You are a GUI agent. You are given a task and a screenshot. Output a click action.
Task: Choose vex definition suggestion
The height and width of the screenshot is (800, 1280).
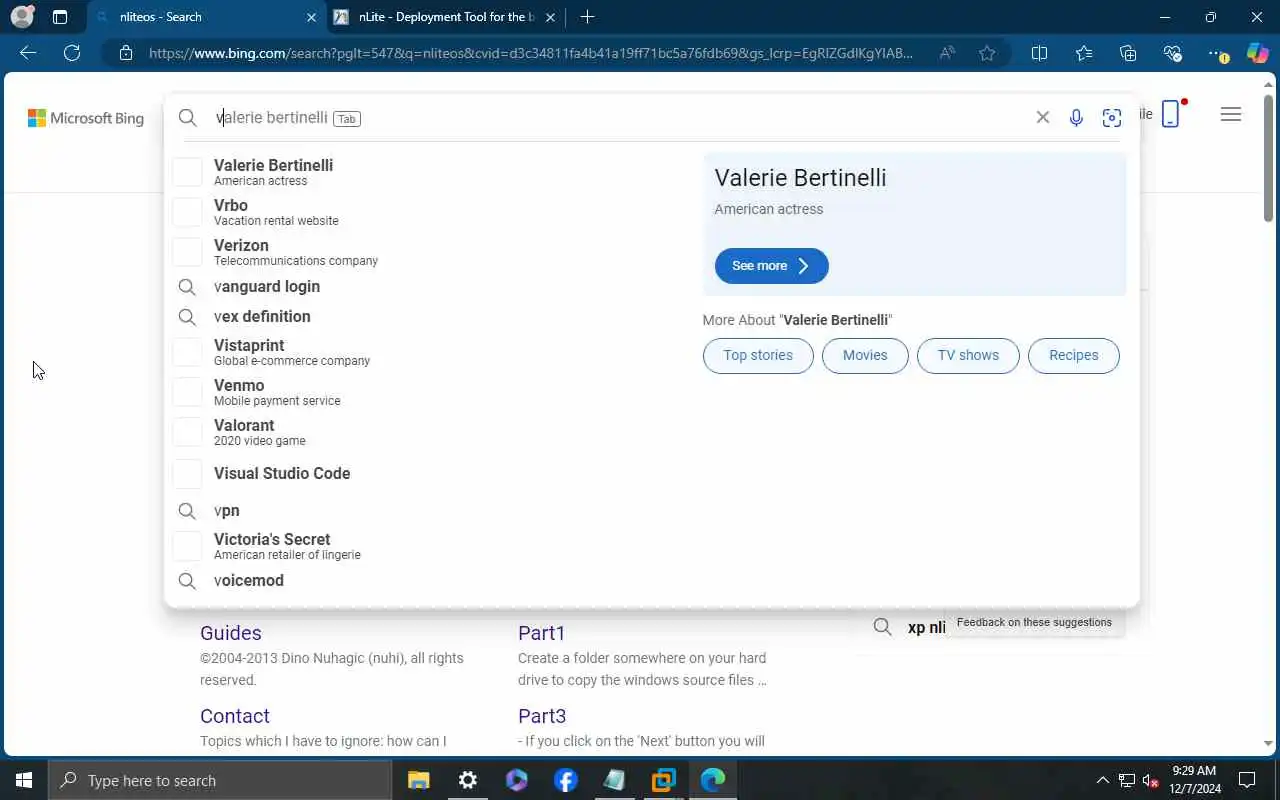[x=430, y=317]
